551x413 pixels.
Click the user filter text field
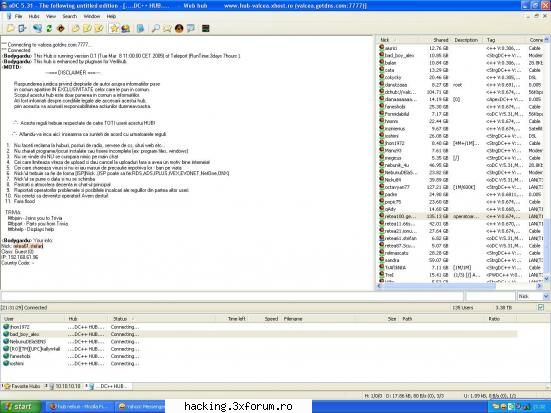tap(491, 296)
